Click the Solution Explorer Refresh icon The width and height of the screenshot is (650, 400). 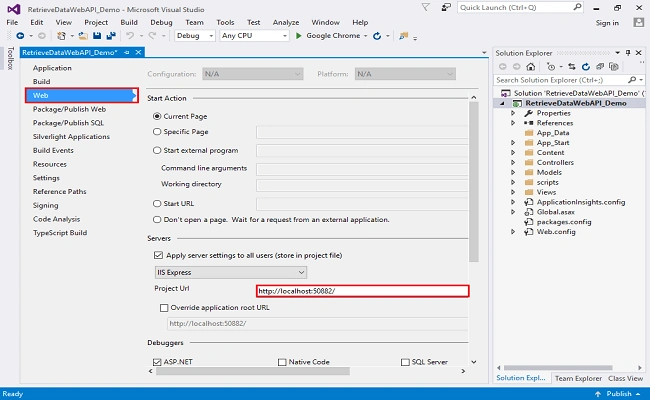(x=586, y=66)
